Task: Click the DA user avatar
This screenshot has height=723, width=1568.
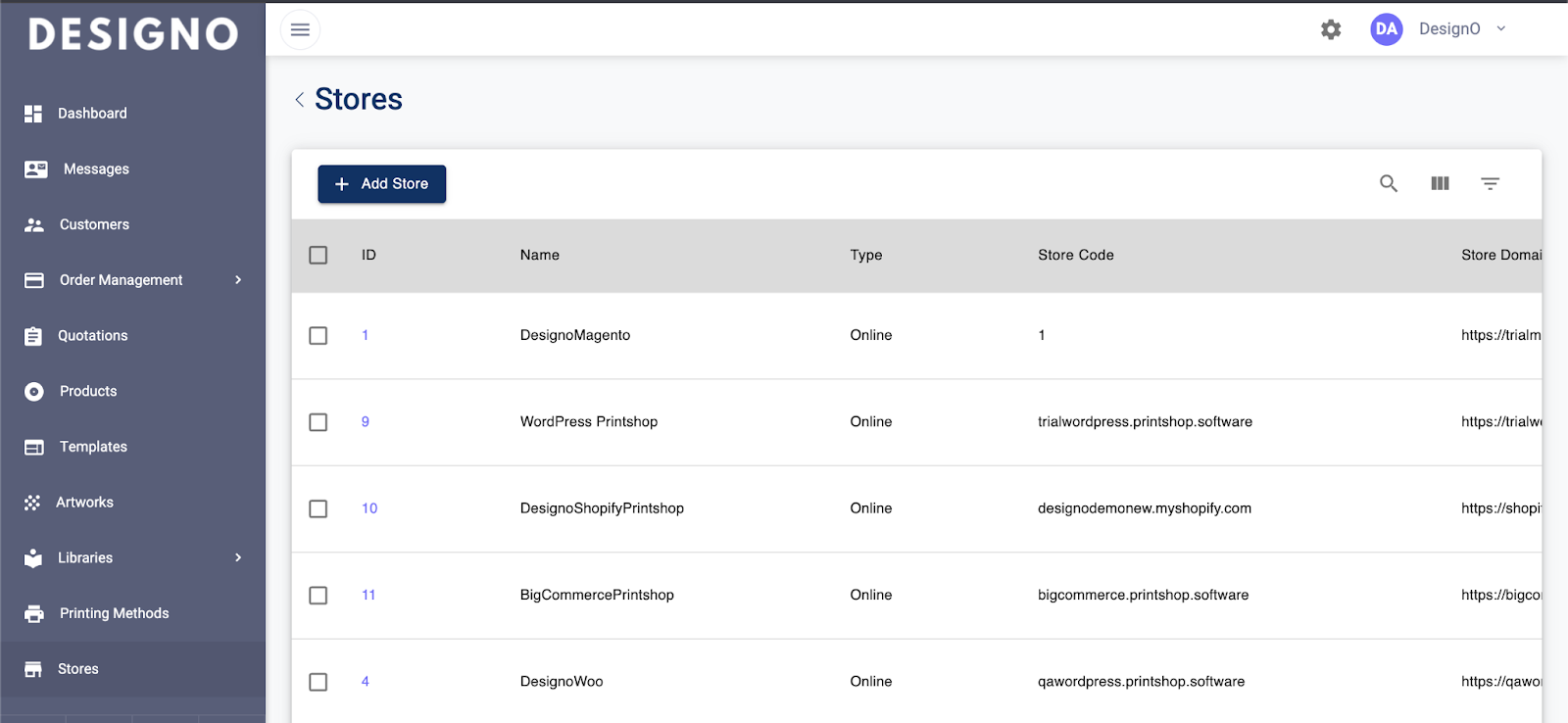Action: [x=1386, y=29]
